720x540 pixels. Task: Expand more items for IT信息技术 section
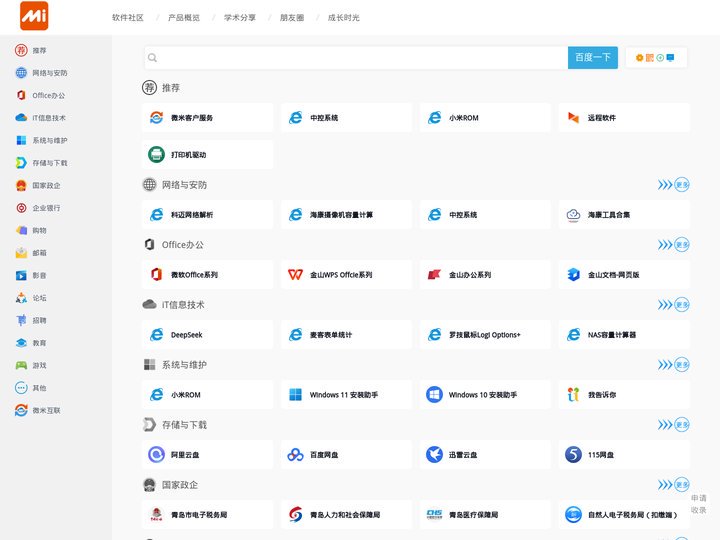(x=673, y=304)
